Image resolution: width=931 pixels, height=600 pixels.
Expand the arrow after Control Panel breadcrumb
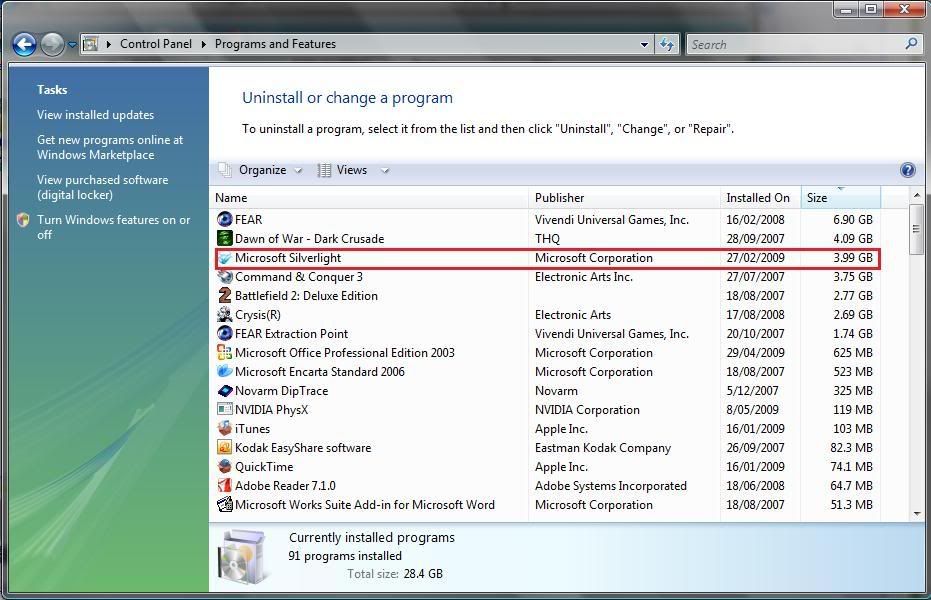pos(204,45)
